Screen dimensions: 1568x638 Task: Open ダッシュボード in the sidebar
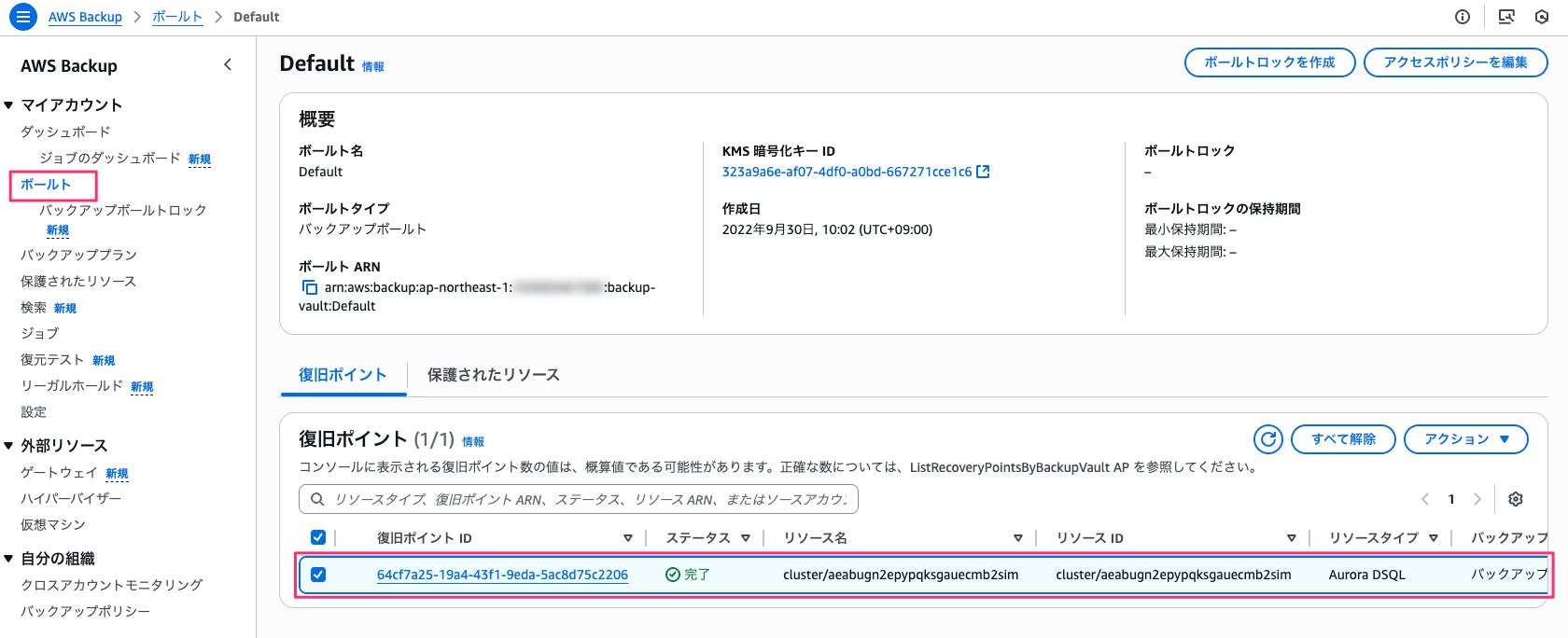(65, 132)
